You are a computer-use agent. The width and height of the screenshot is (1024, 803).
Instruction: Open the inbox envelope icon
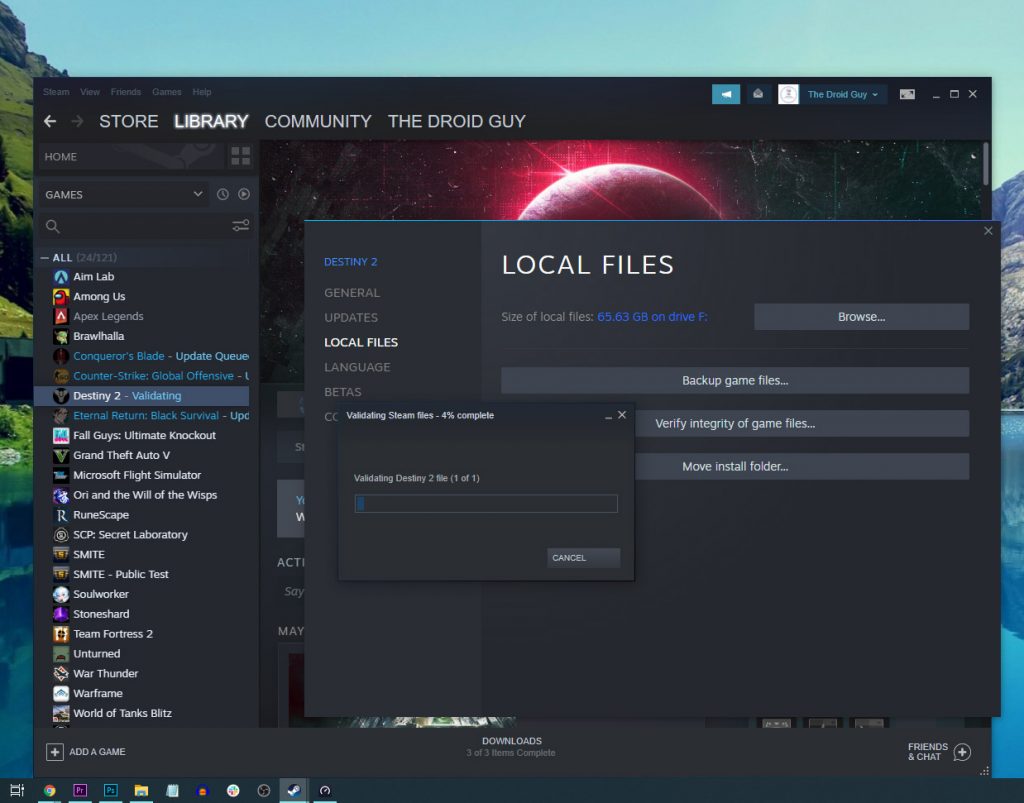[758, 94]
